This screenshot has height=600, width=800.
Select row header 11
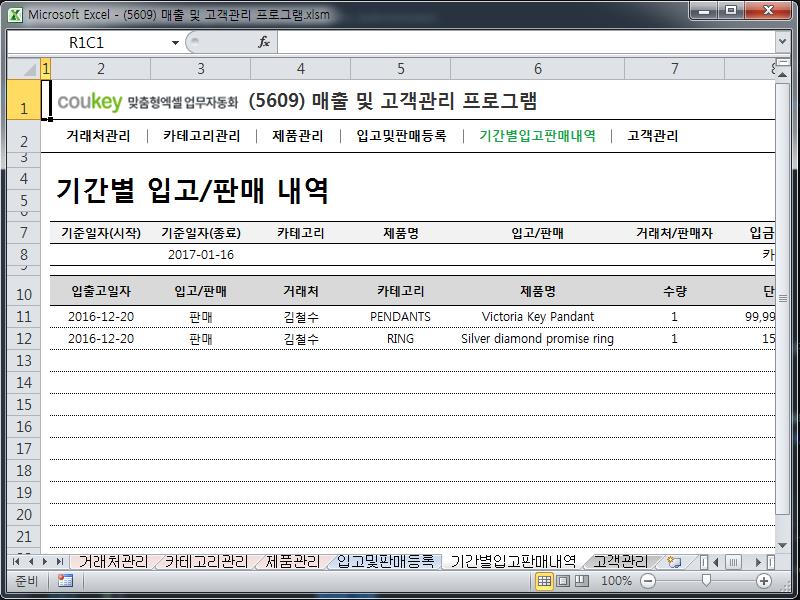coord(24,316)
